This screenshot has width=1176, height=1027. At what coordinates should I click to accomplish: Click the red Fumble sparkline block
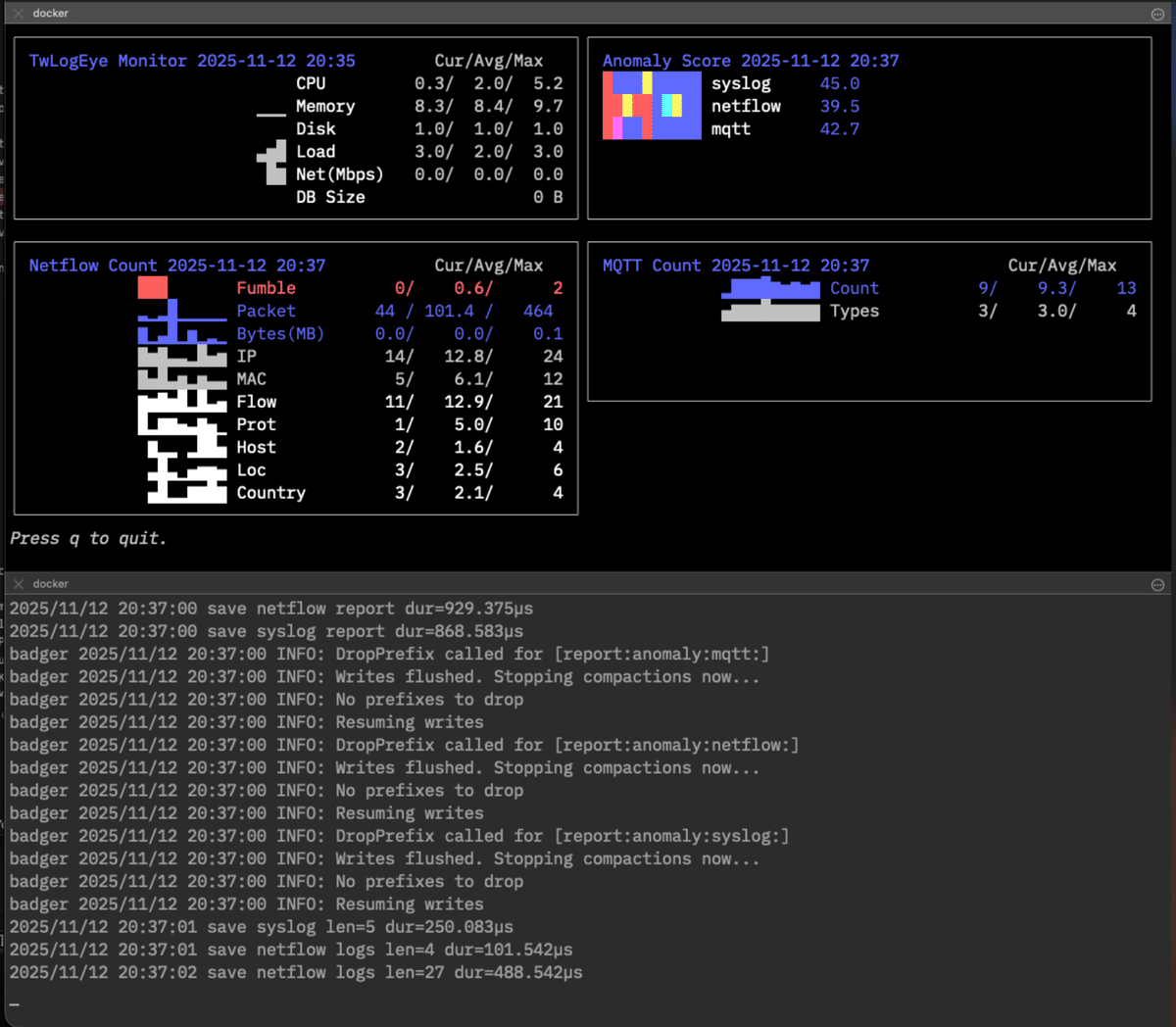click(x=153, y=288)
